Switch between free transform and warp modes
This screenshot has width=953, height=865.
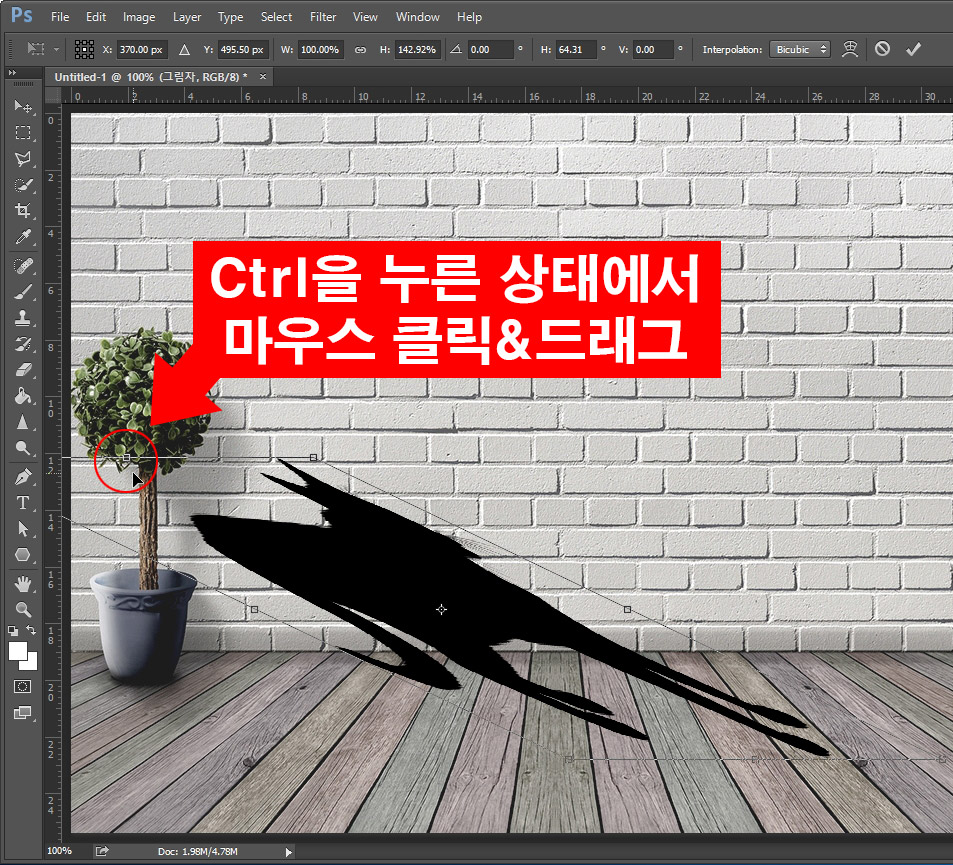849,48
